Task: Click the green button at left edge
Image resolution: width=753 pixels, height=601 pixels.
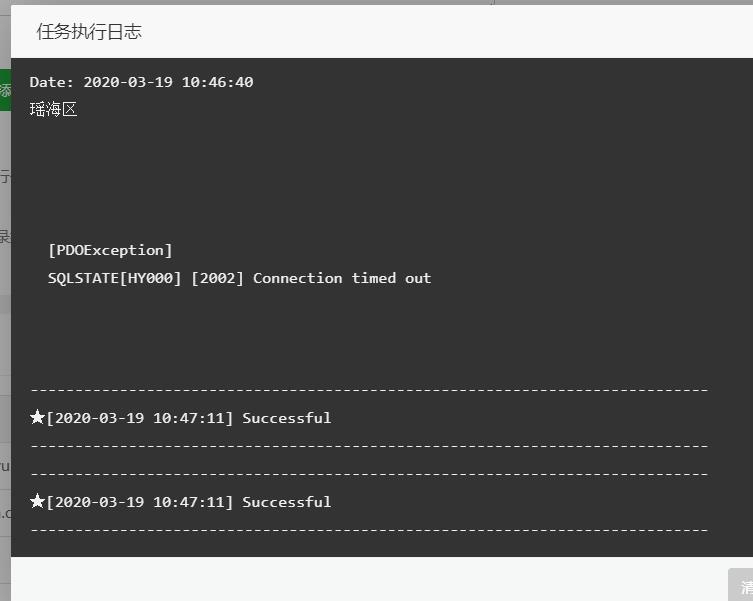Action: pyautogui.click(x=5, y=91)
